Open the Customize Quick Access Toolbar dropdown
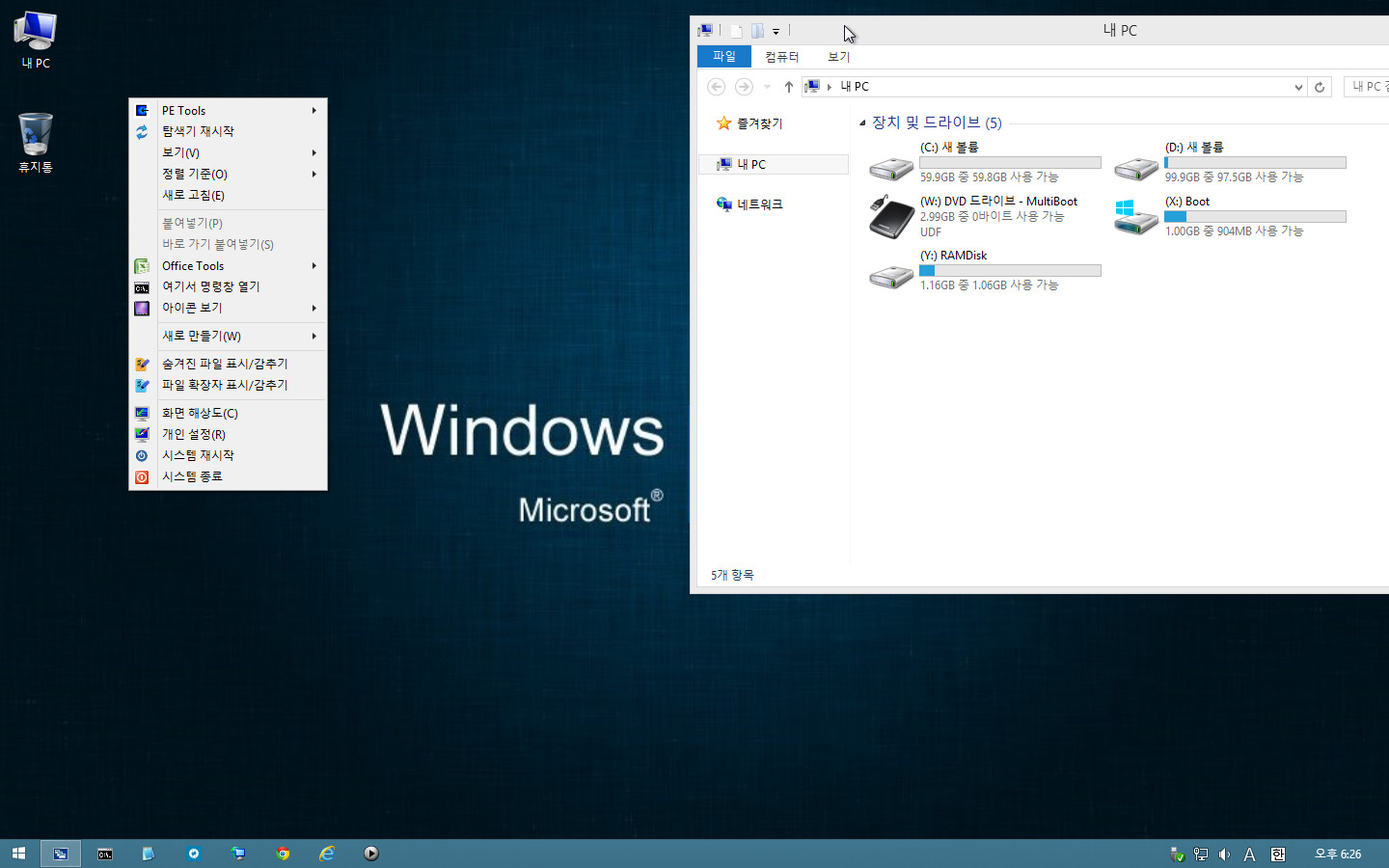 [x=776, y=32]
